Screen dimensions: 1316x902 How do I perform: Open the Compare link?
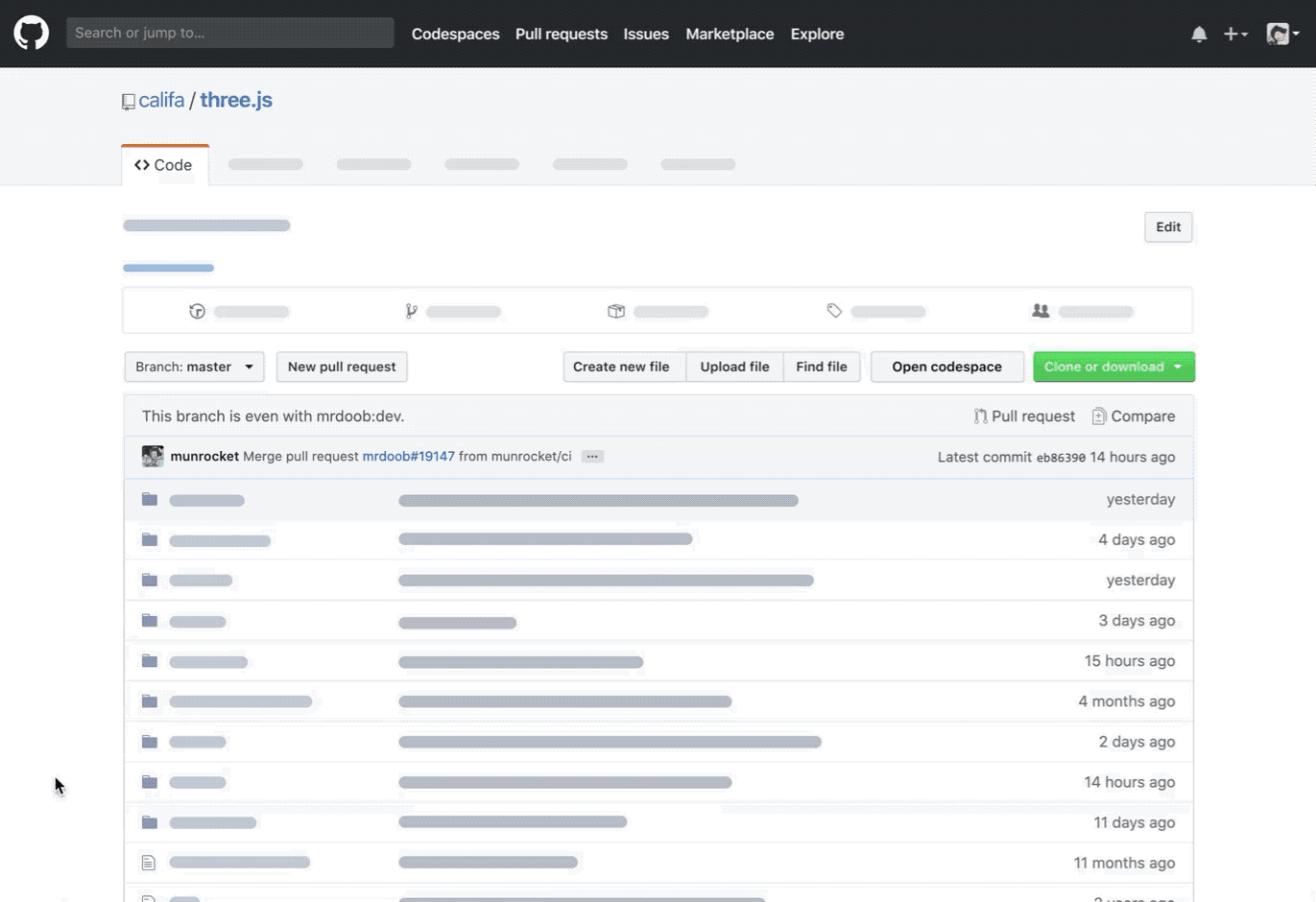point(1134,416)
